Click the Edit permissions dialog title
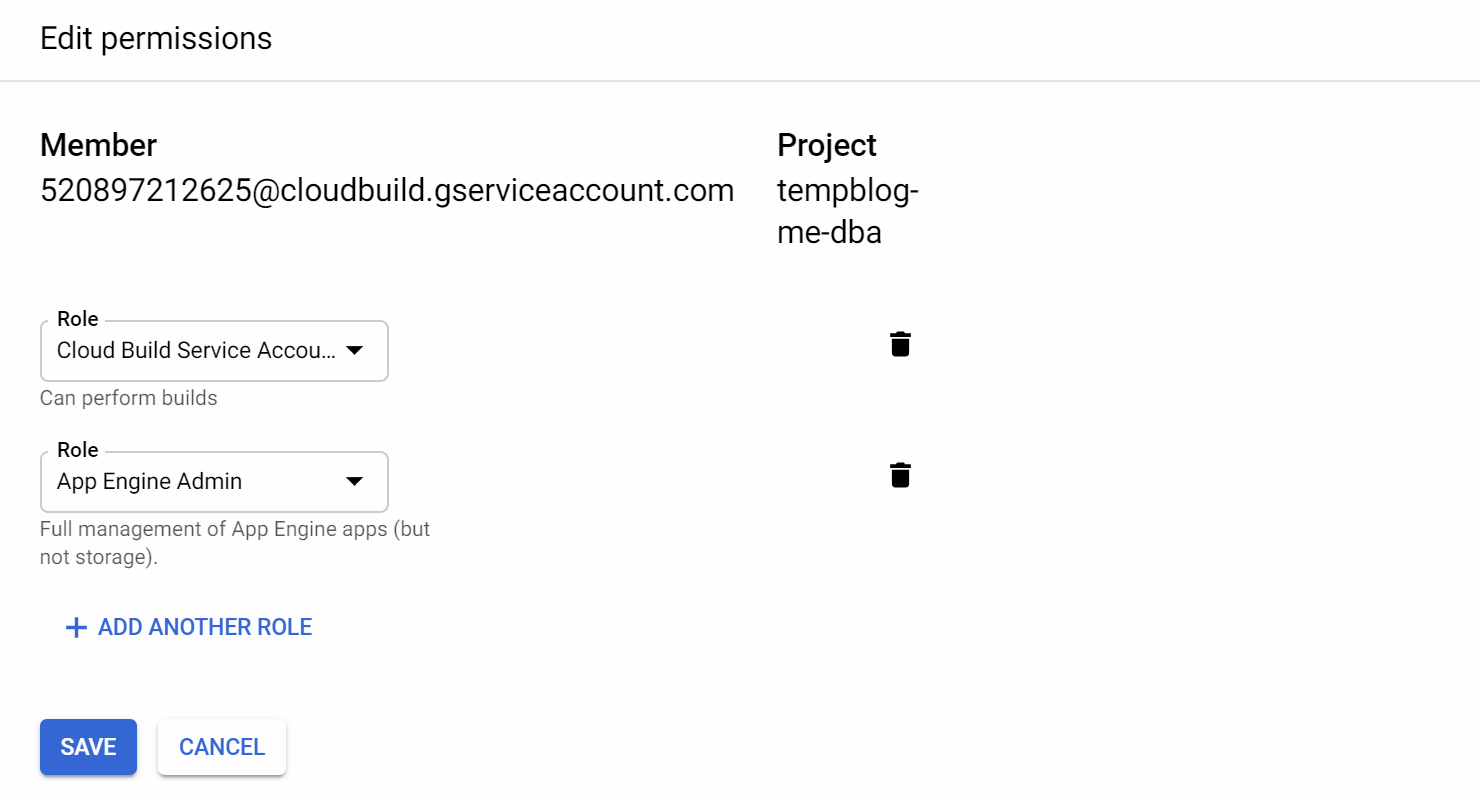1480x794 pixels. 156,39
